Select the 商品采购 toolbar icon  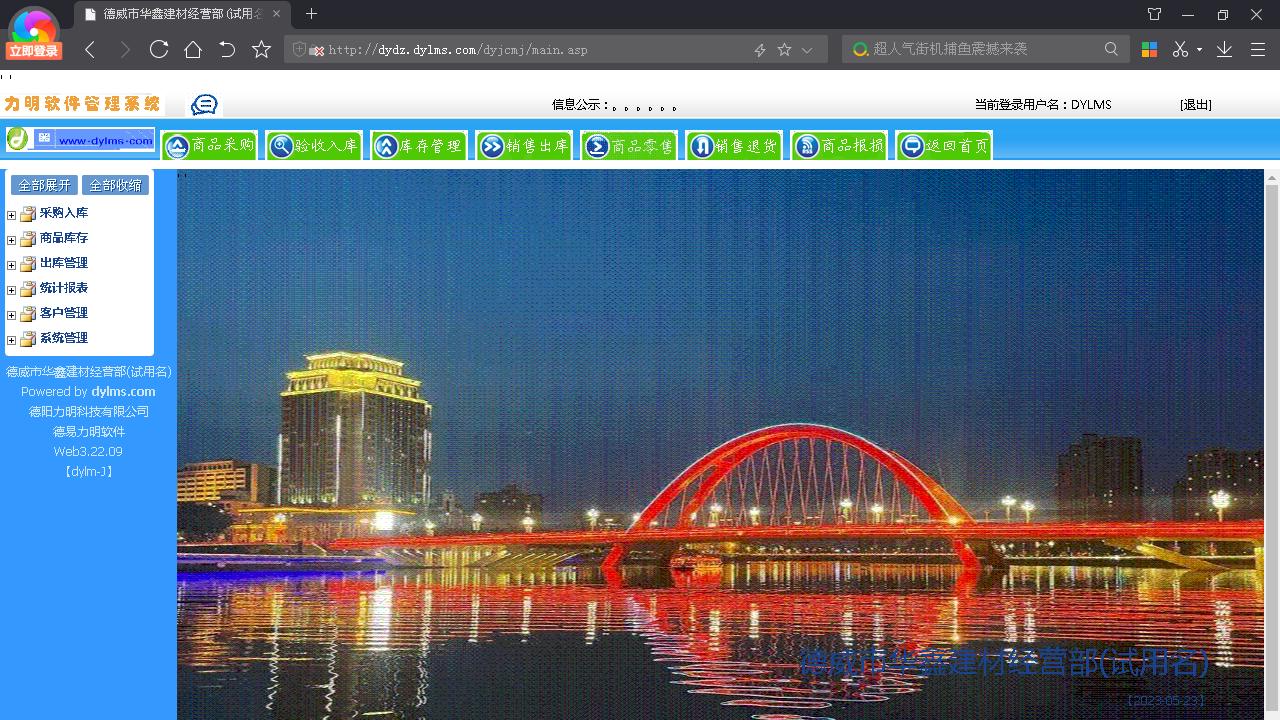209,145
